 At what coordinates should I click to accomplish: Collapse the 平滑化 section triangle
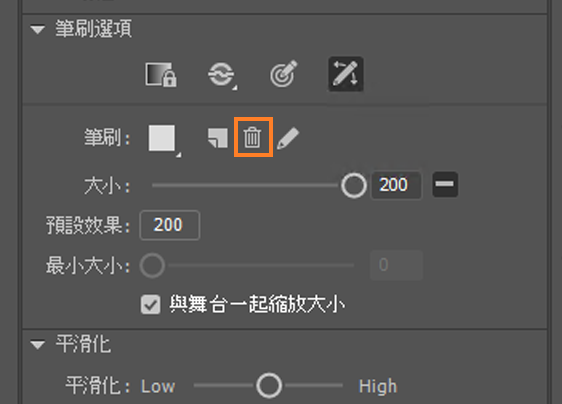point(38,344)
